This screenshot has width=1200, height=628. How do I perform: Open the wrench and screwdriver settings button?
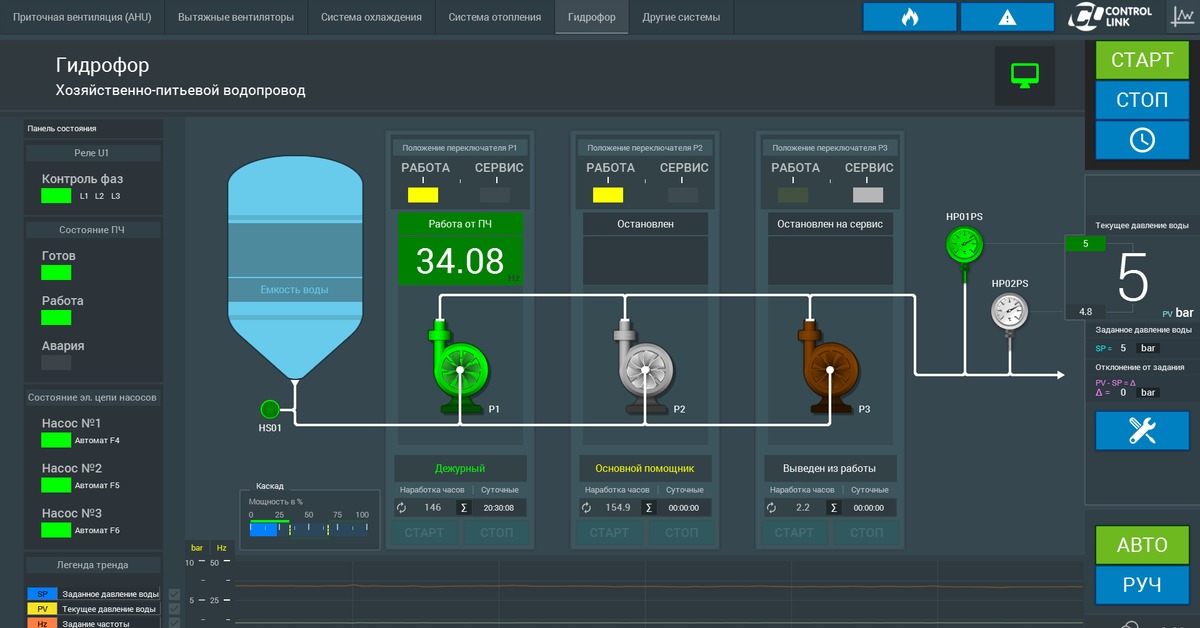pos(1141,430)
